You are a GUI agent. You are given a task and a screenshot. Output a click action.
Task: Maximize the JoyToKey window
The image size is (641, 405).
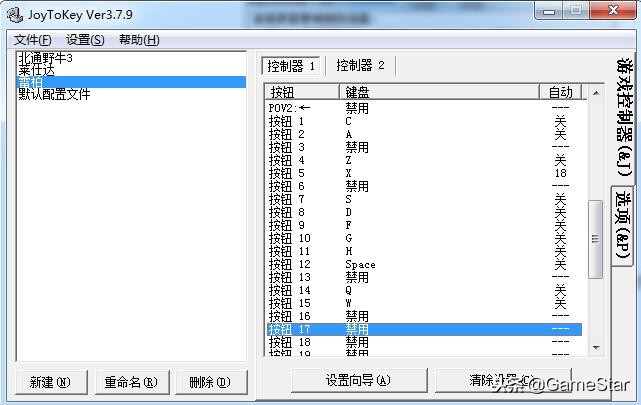576,10
